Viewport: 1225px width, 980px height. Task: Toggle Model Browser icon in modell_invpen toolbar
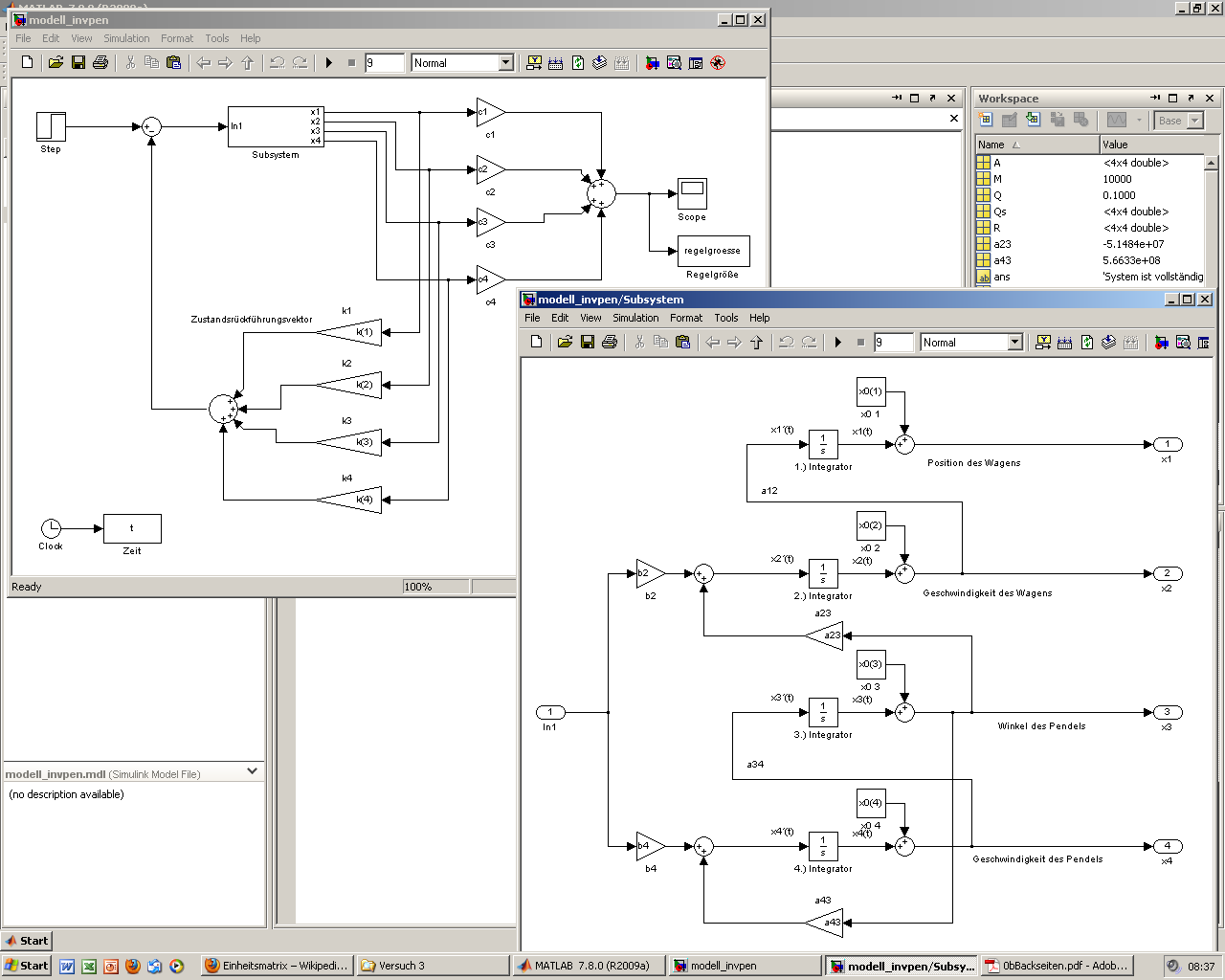[696, 62]
